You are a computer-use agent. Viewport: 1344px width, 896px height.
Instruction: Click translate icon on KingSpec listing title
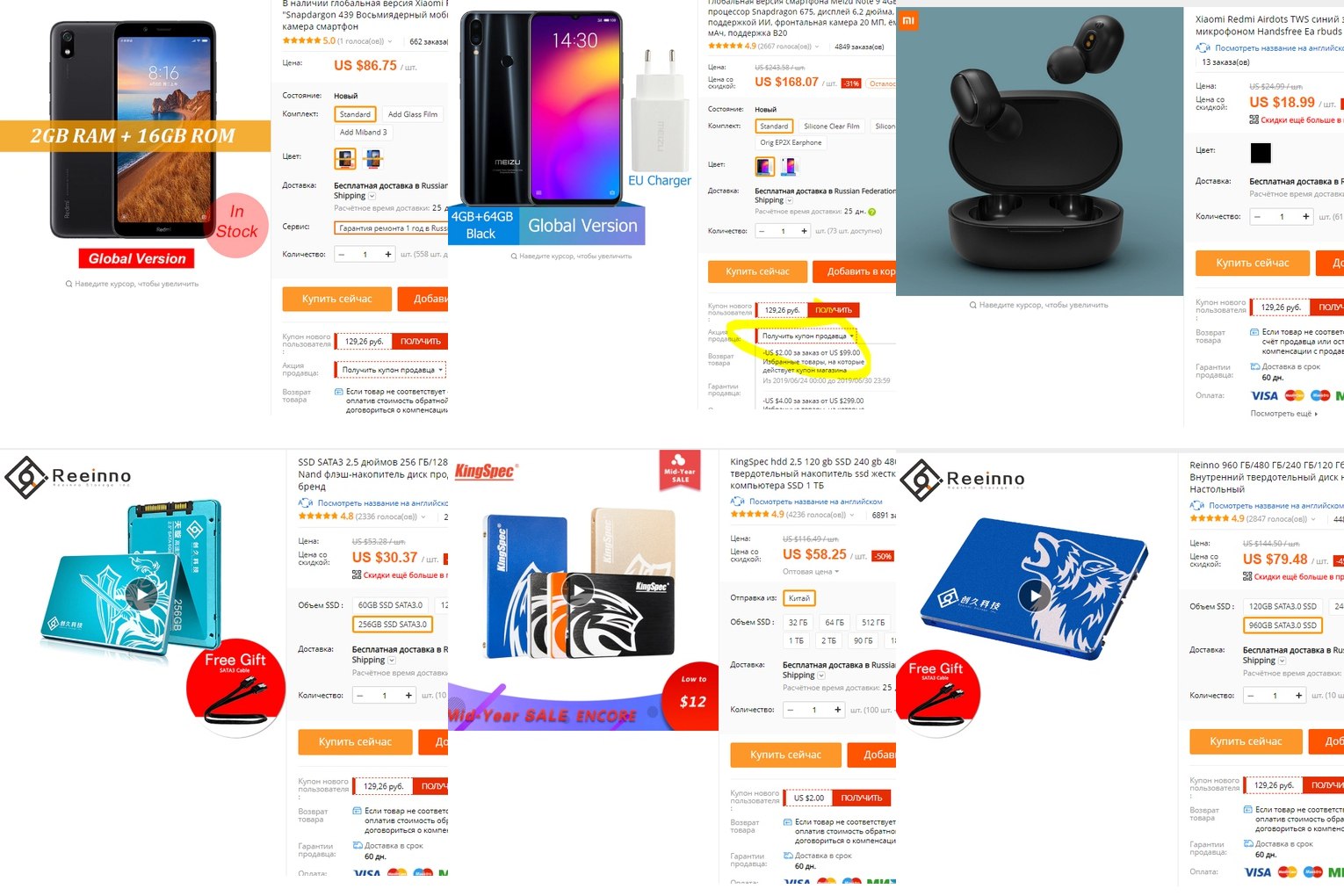(737, 502)
